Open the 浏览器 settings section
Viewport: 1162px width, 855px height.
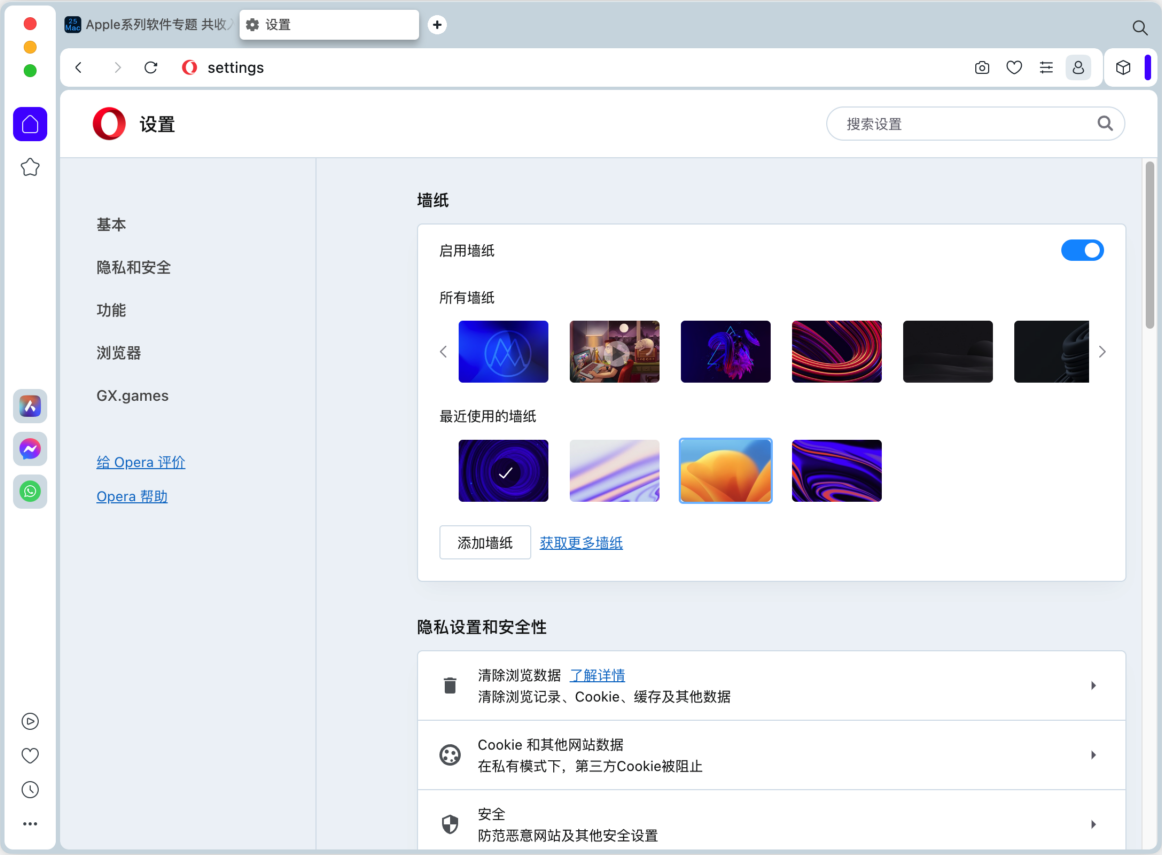pyautogui.click(x=119, y=353)
